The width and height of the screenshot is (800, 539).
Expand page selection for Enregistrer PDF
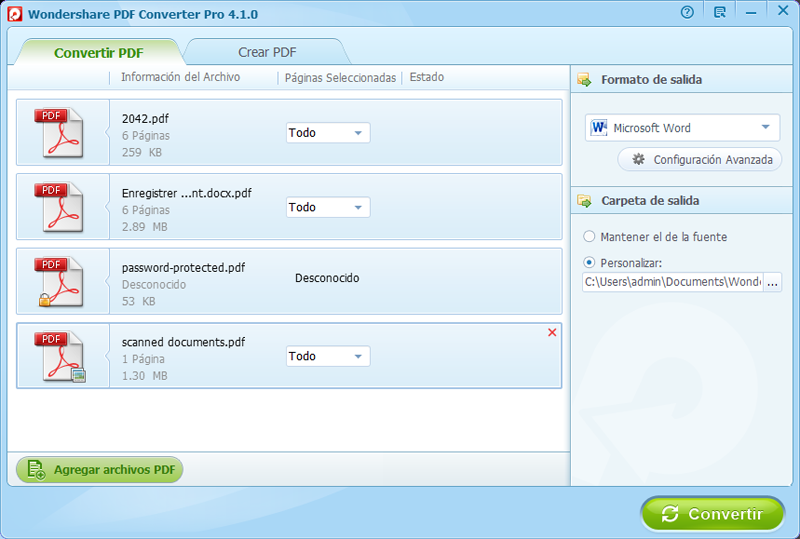(328, 208)
